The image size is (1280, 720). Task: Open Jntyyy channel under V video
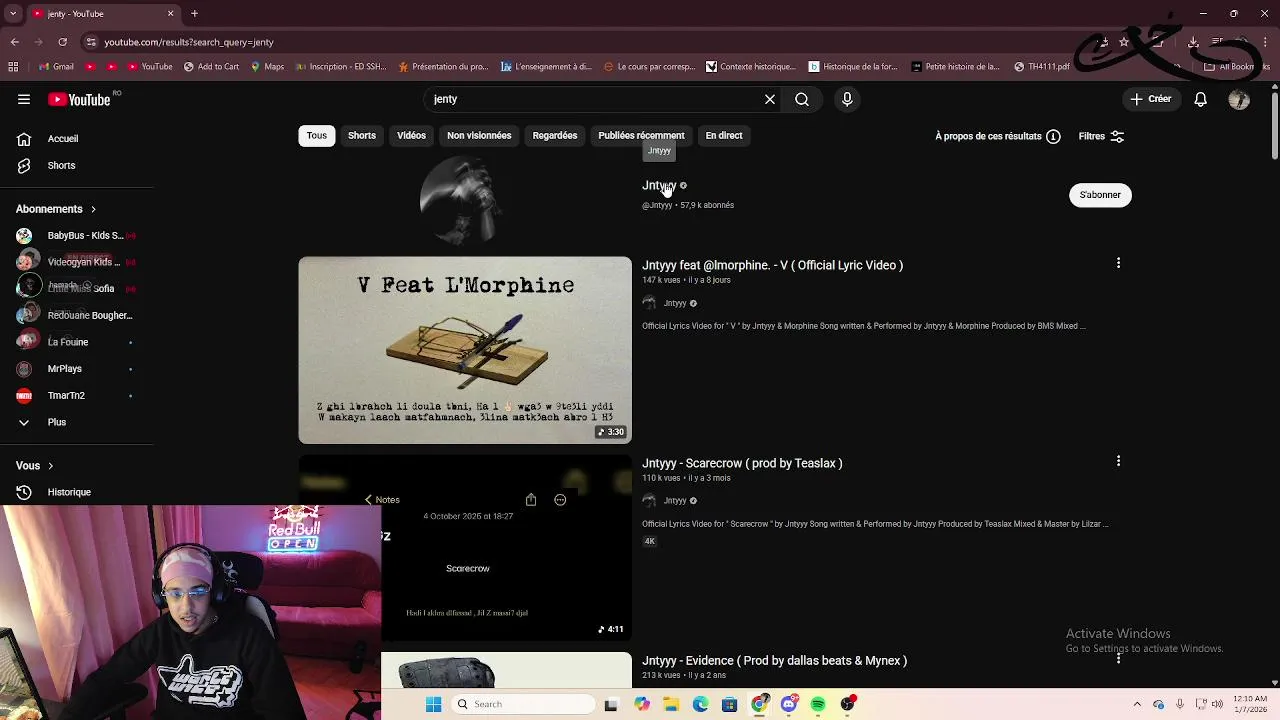675,303
